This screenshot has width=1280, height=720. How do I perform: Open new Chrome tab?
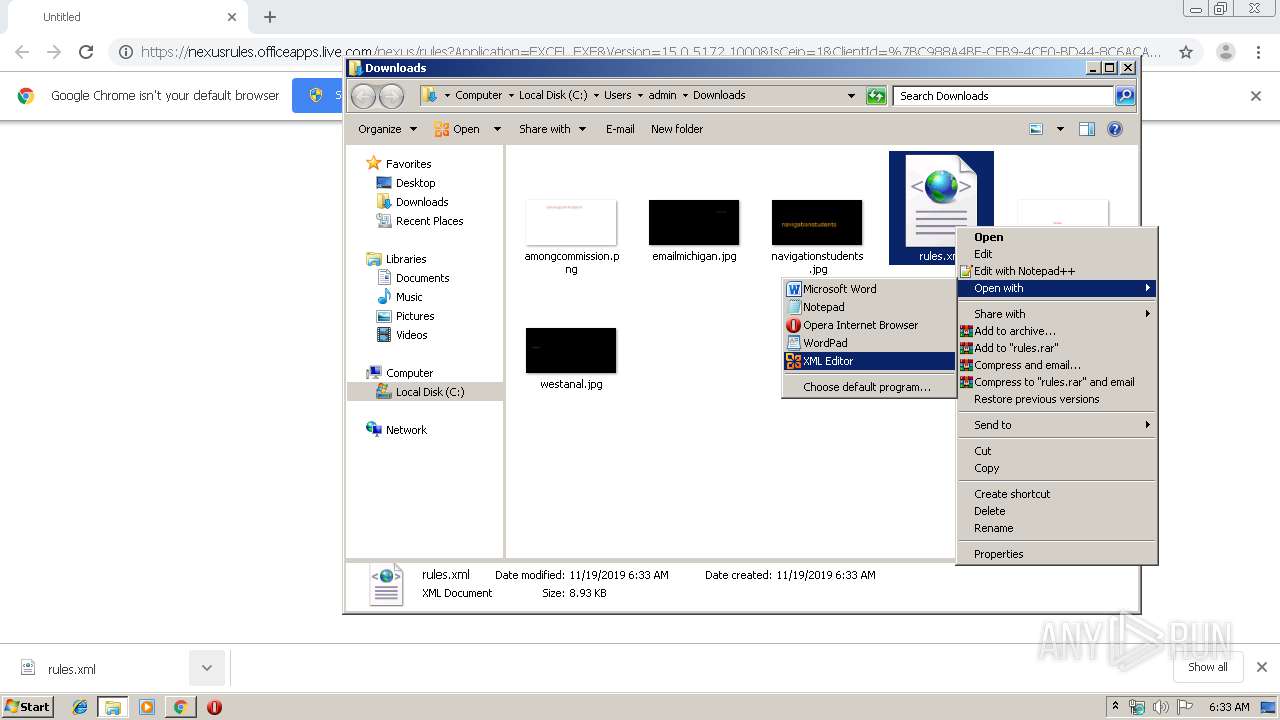coord(269,17)
